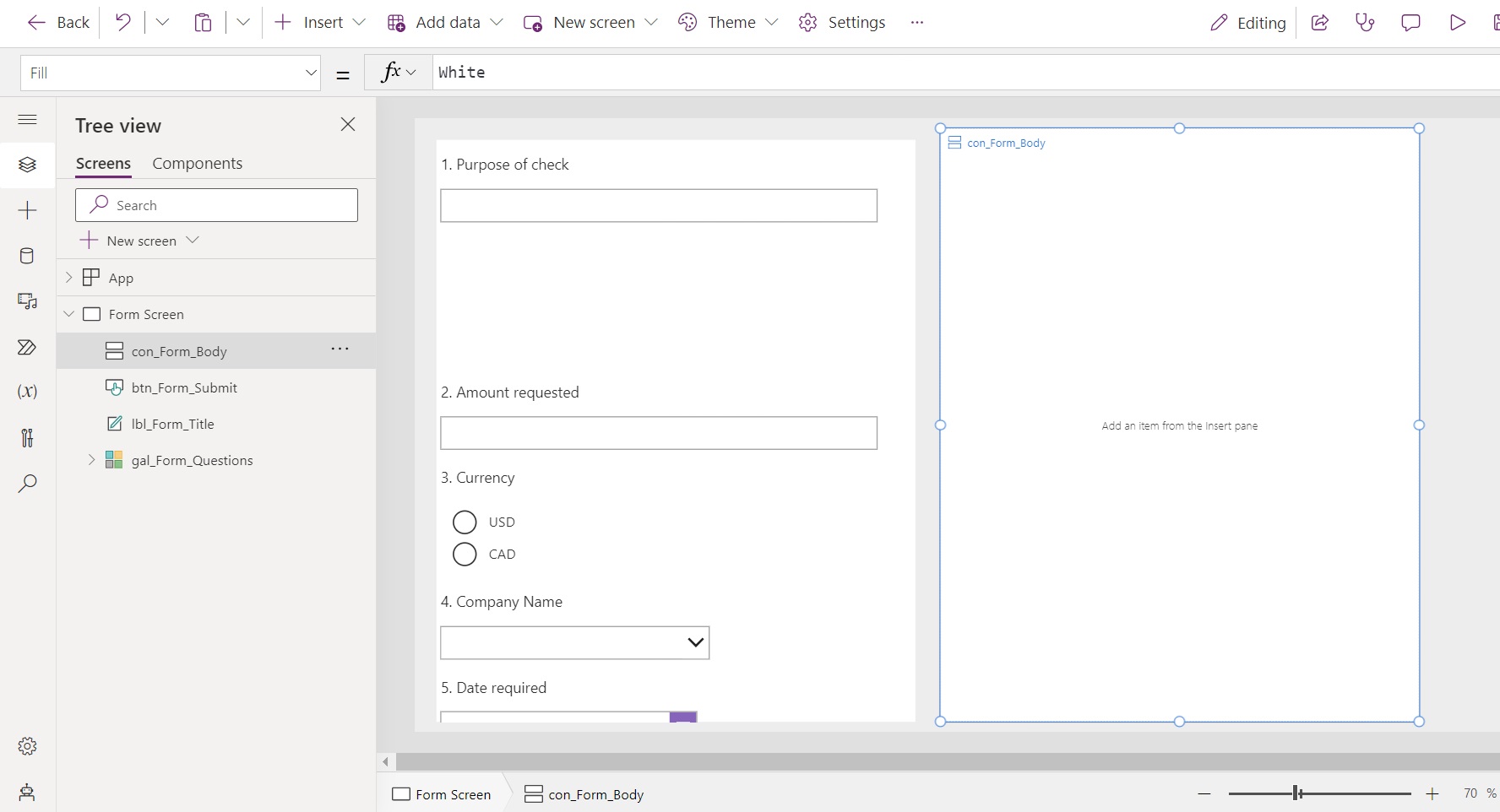Open the Company Name dropdown on the canvas
Screen dimensions: 1500x812
point(694,642)
